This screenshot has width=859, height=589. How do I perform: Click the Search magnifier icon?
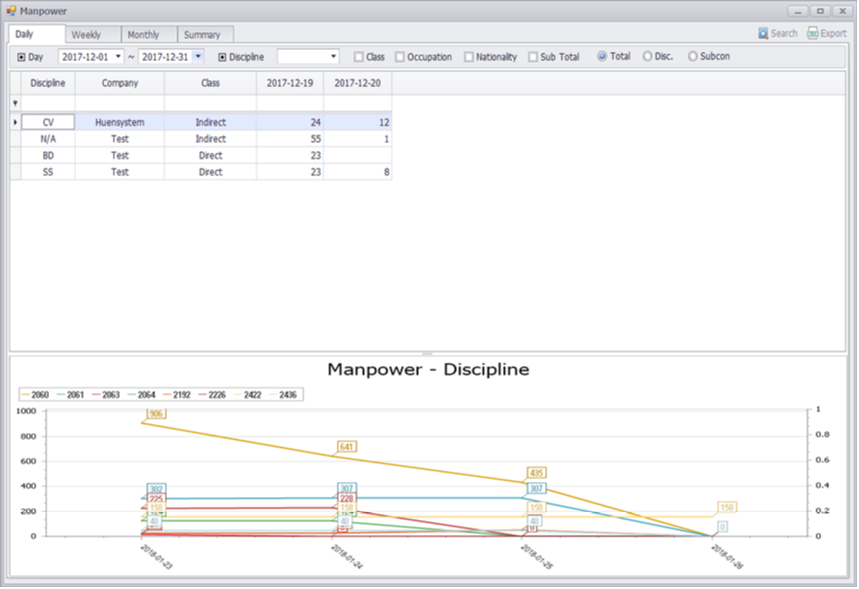tap(763, 33)
